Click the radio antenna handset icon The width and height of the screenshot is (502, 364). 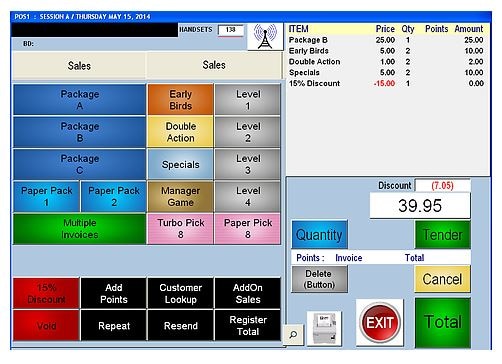(x=265, y=37)
